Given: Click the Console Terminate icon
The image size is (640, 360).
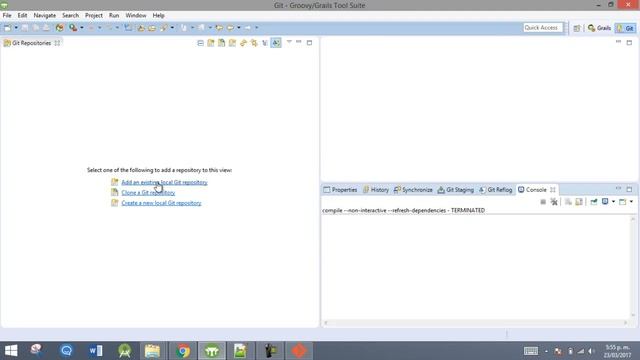Looking at the screenshot, I should (x=543, y=202).
